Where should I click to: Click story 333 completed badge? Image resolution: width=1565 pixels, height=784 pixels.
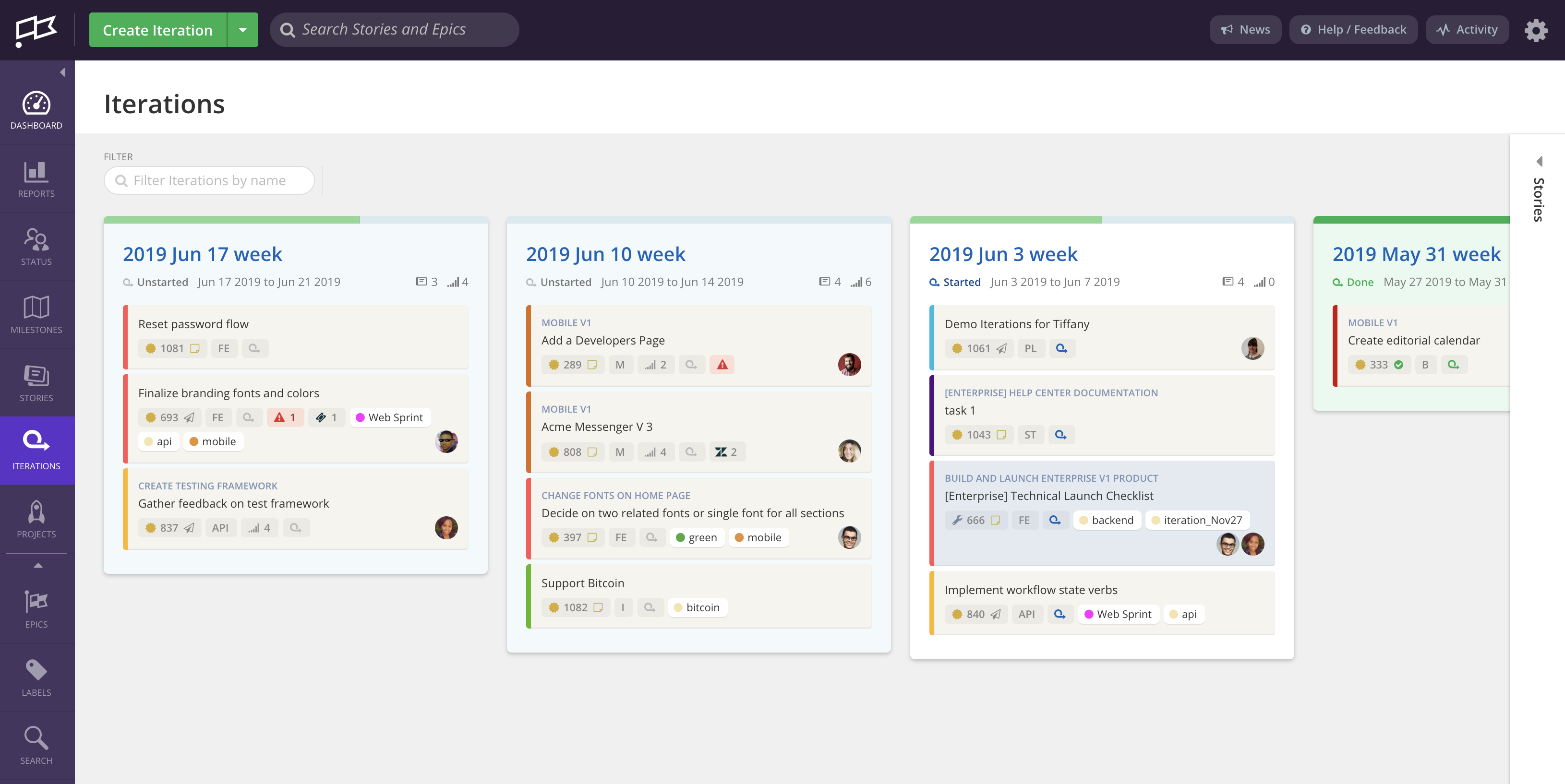(x=1380, y=365)
